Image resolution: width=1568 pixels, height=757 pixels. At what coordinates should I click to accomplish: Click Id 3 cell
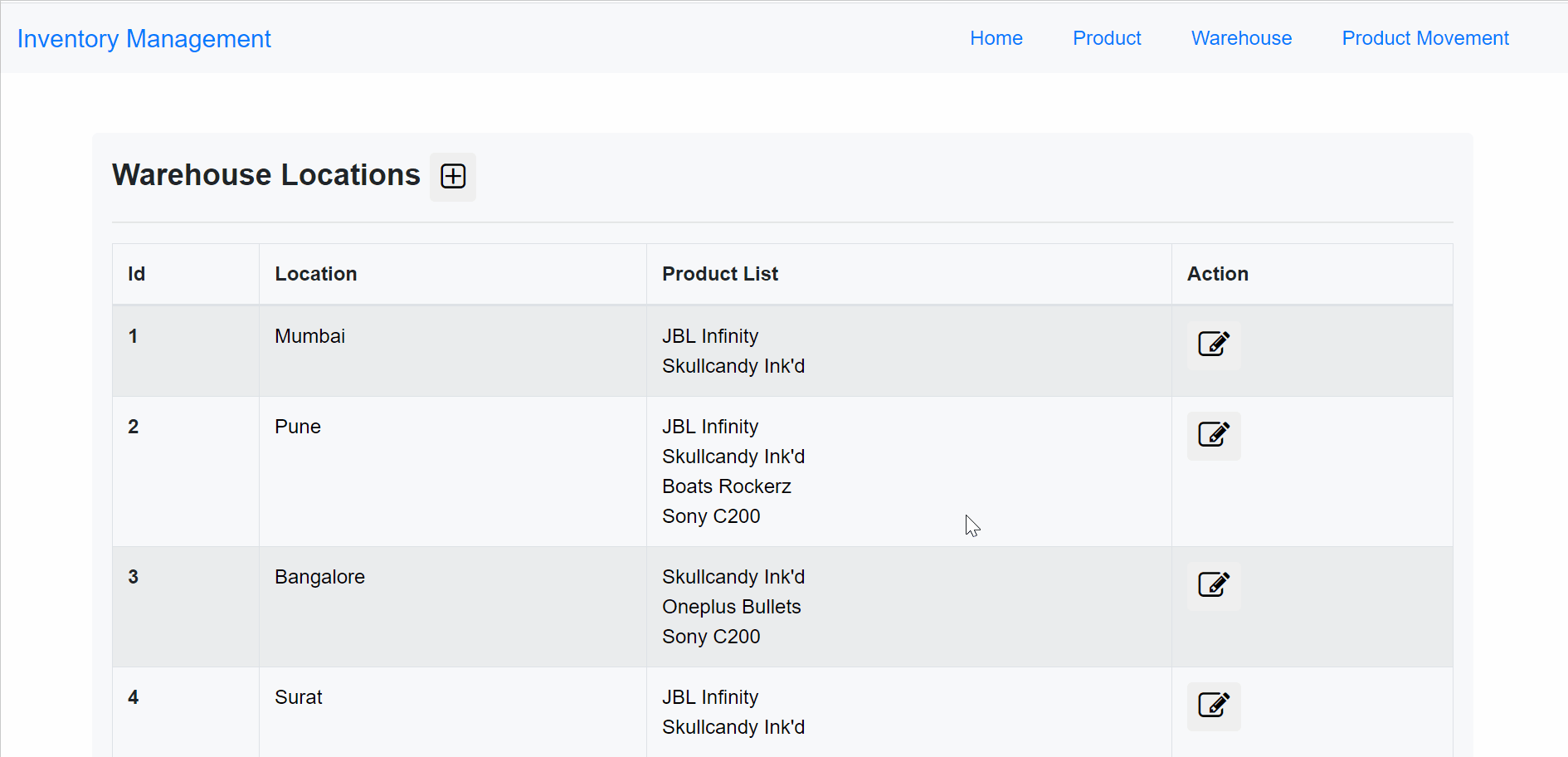pyautogui.click(x=186, y=607)
